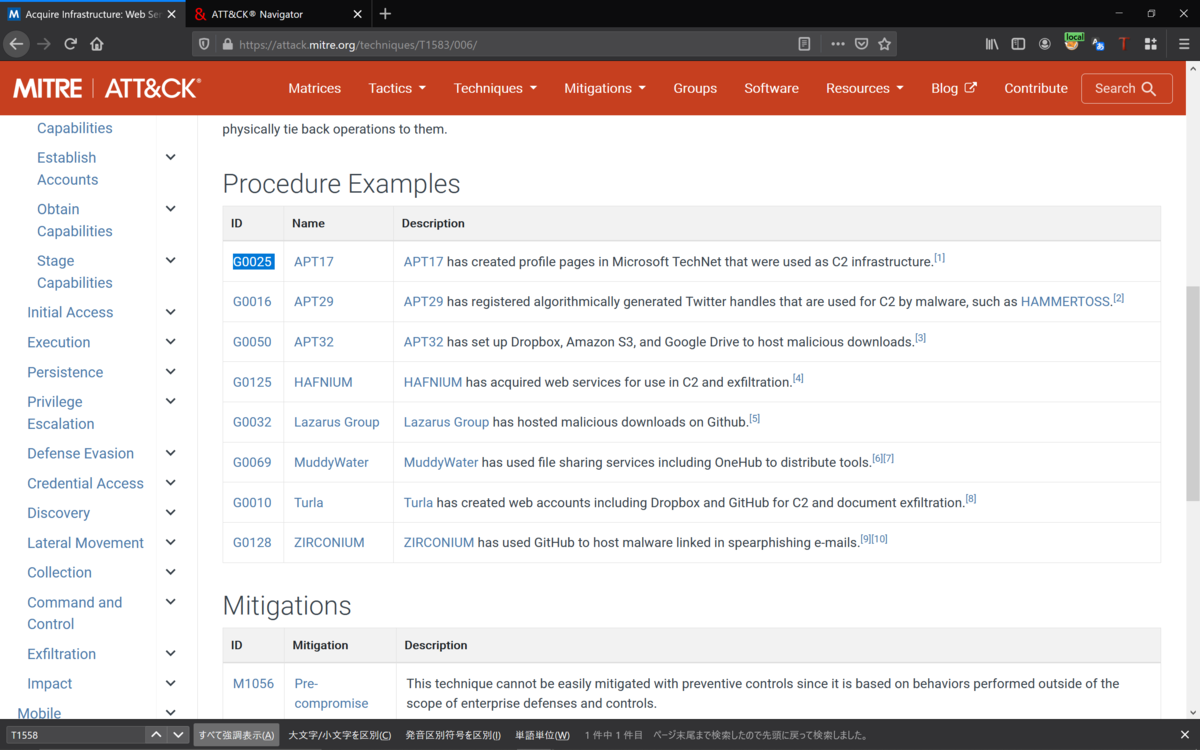The image size is (1200, 750).
Task: Show the browser sidebars icon
Action: coord(1018,44)
